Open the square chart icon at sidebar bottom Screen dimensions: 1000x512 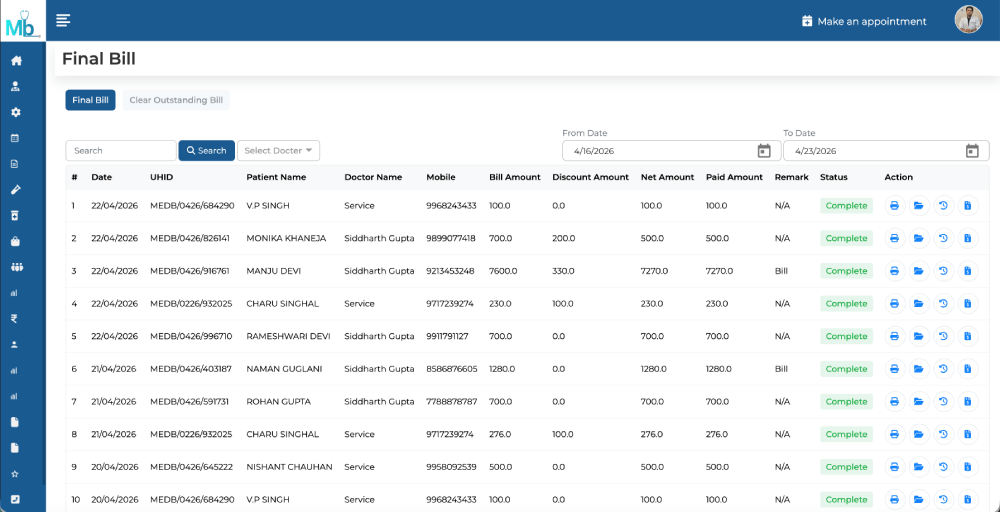coord(15,499)
